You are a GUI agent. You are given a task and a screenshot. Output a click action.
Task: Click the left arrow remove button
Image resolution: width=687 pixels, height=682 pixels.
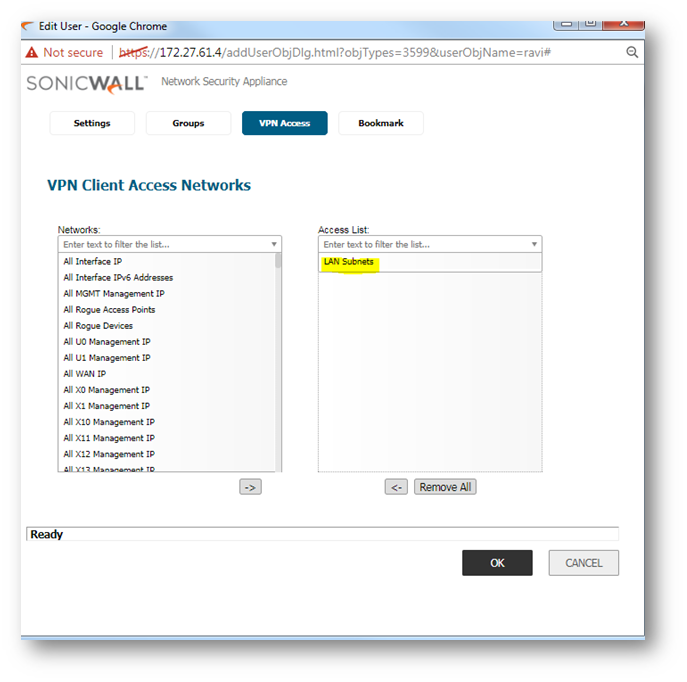[x=397, y=487]
